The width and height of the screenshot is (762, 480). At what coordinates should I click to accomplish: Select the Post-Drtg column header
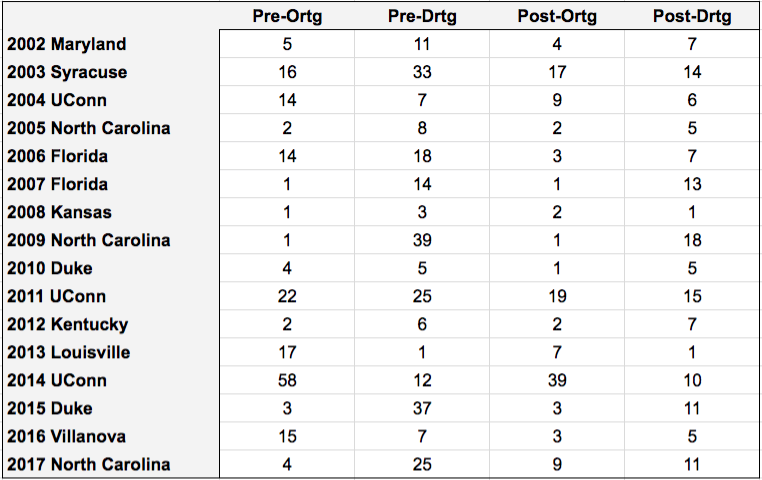point(692,17)
